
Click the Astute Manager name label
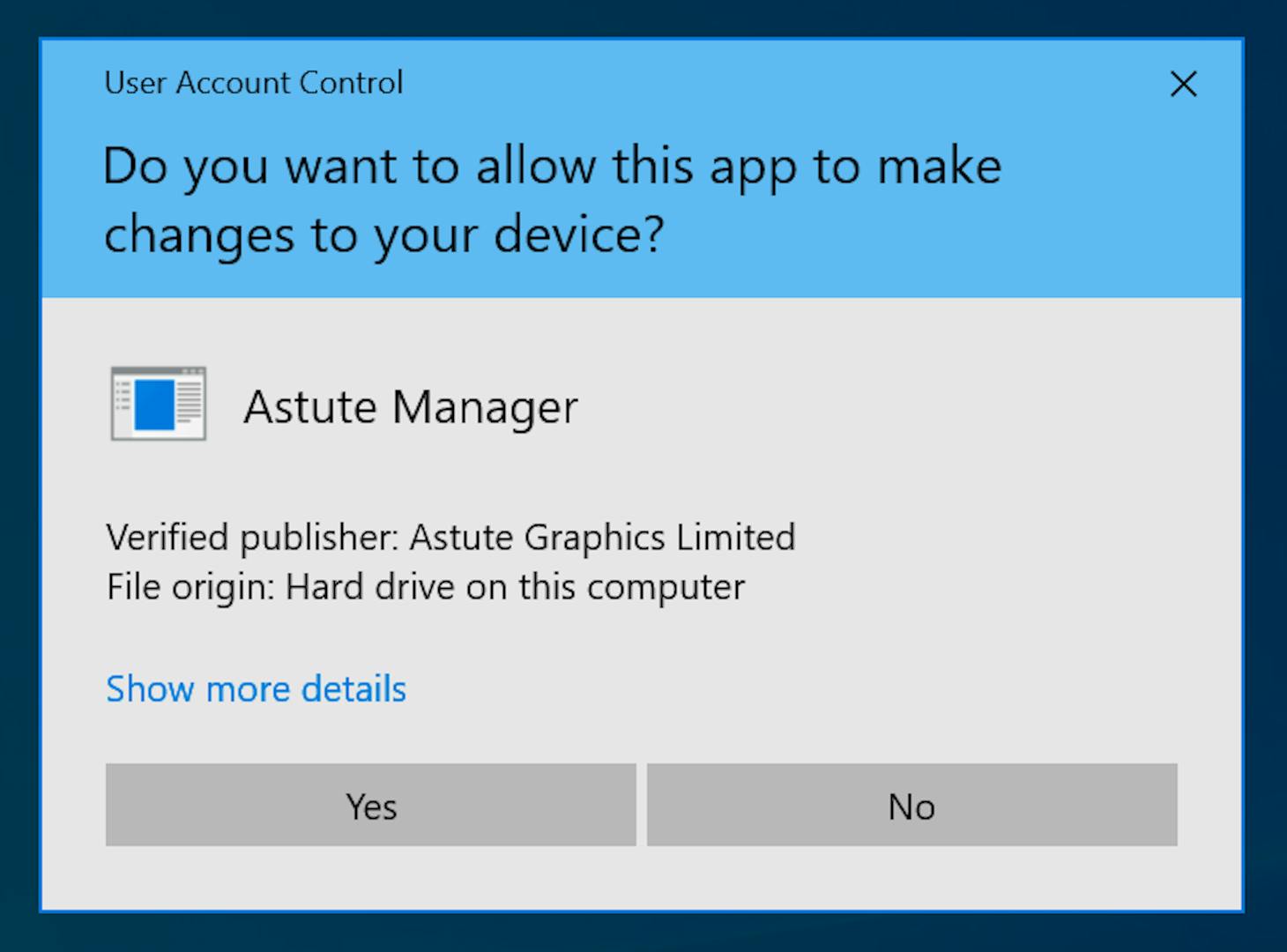pos(410,406)
